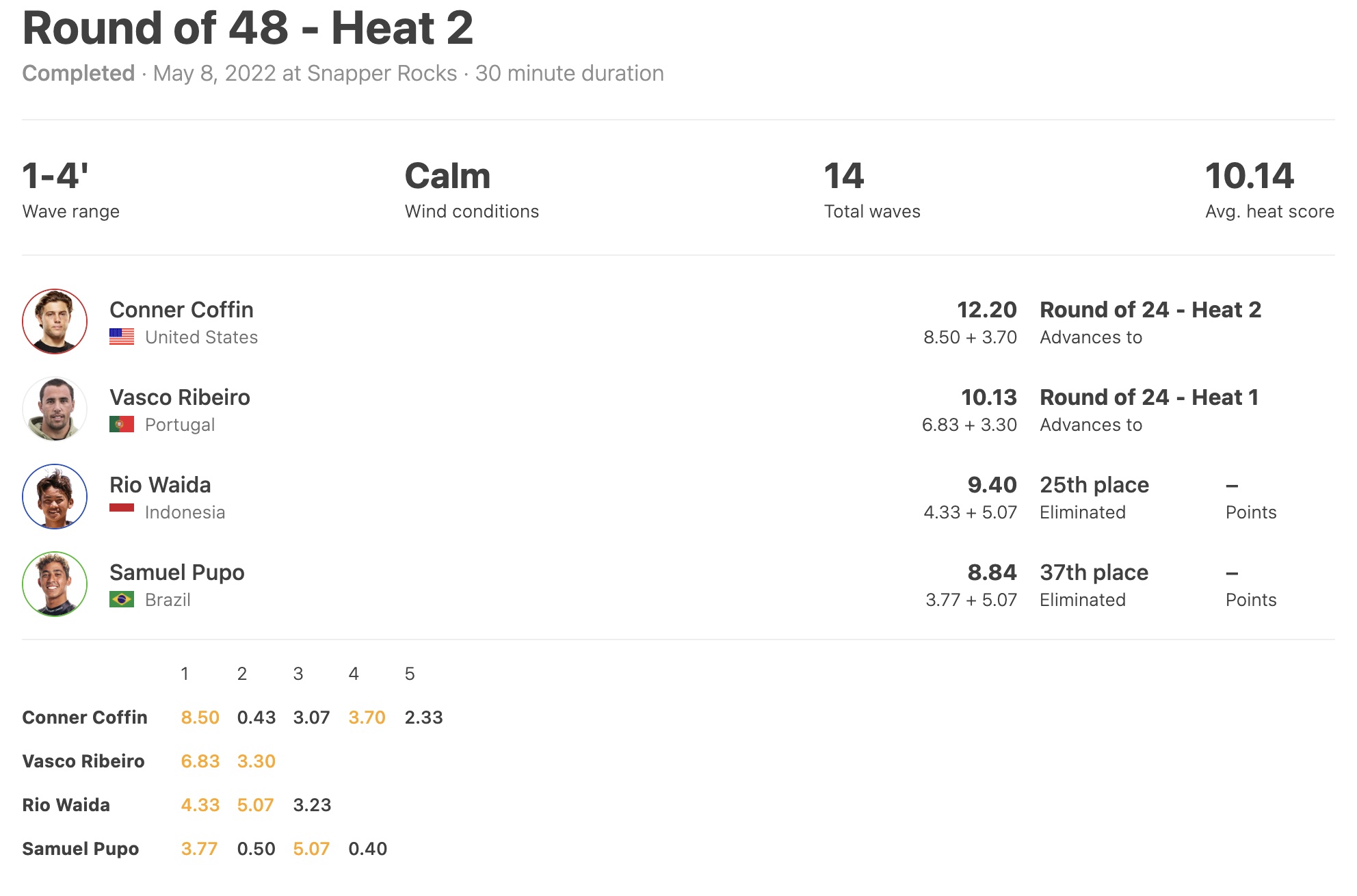Click Samuel Pupo's 0.40 wave score
Image resolution: width=1357 pixels, height=896 pixels.
(368, 849)
